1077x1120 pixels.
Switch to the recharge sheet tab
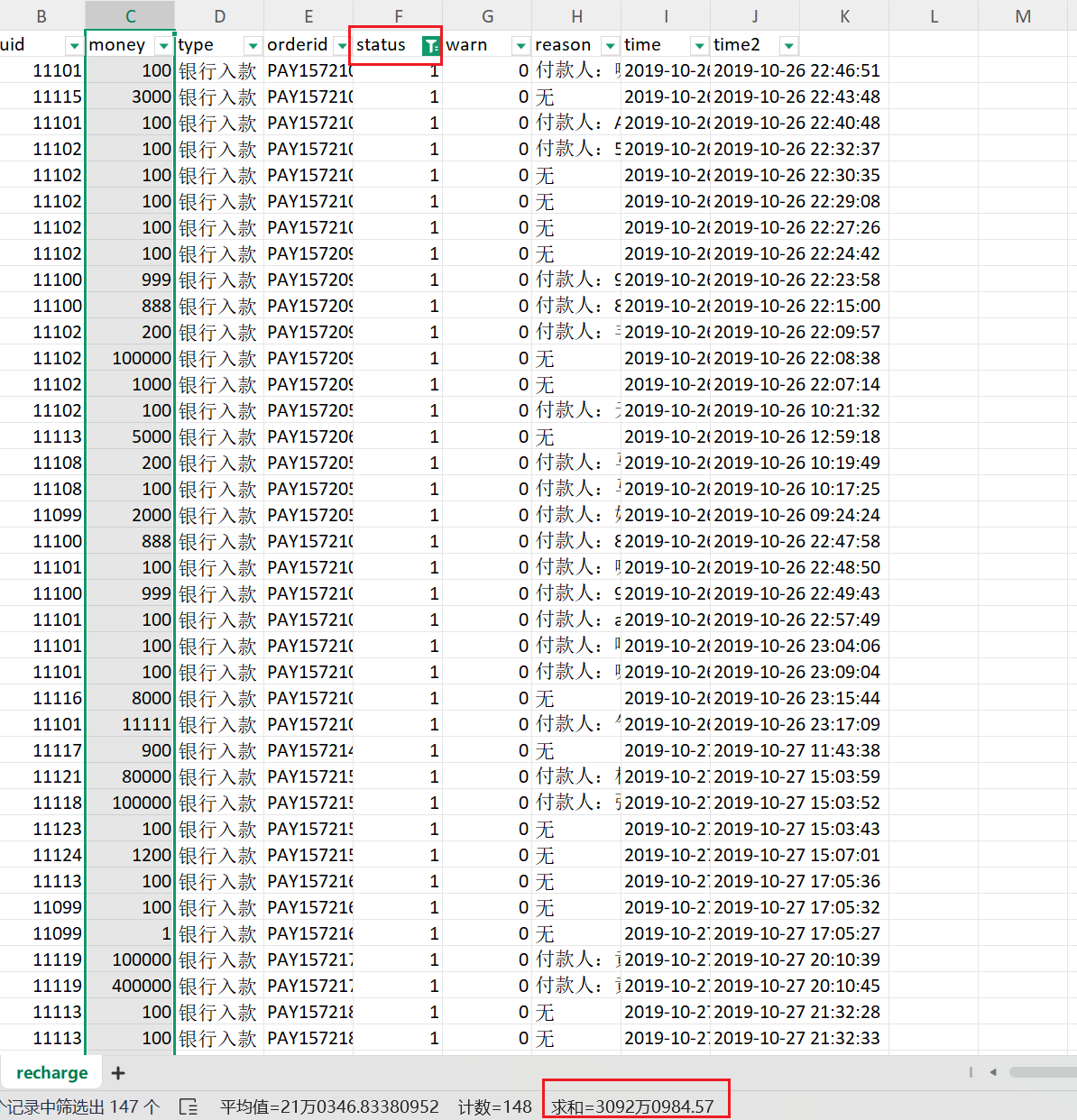pos(51,1072)
